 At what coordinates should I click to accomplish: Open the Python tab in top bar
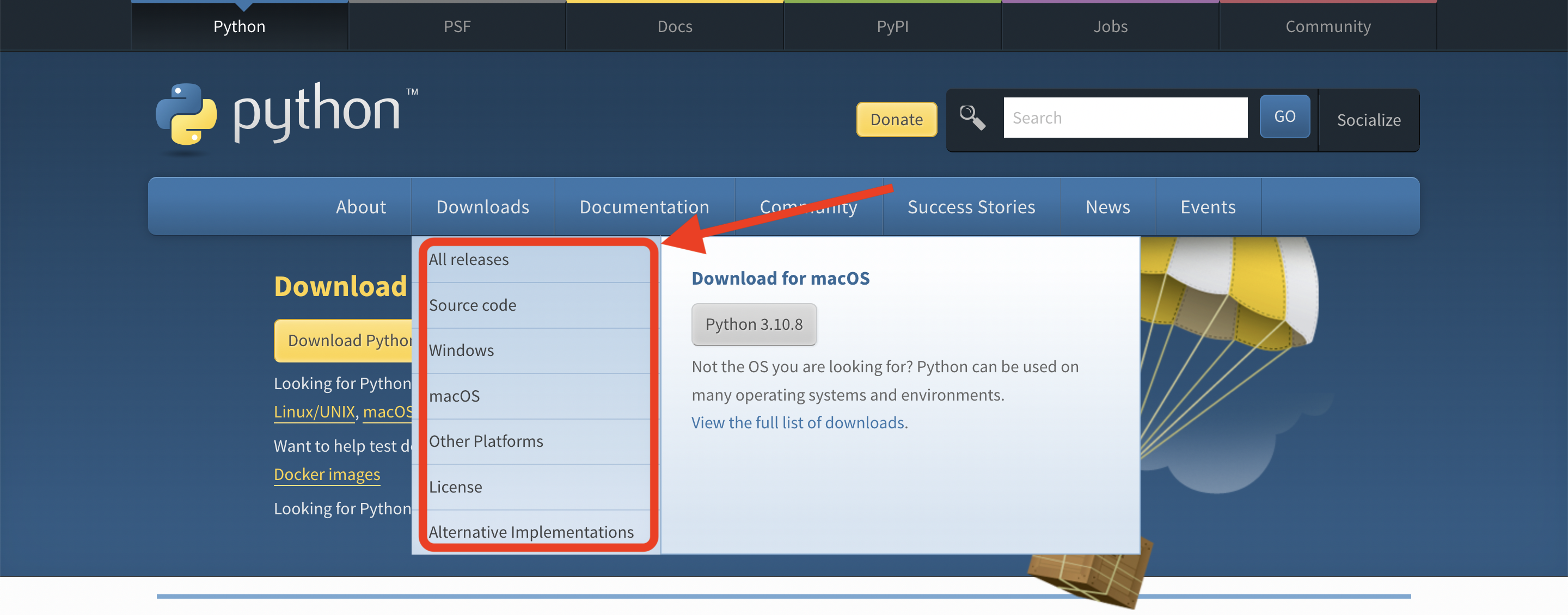[239, 26]
